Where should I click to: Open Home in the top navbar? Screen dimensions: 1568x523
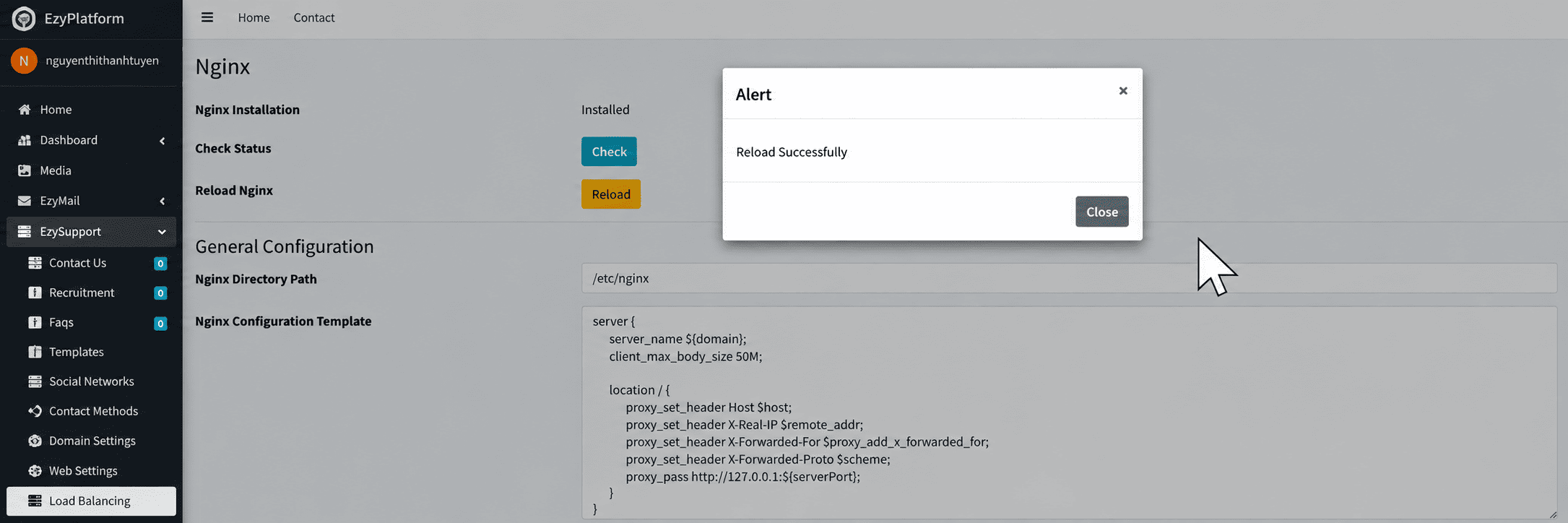pyautogui.click(x=254, y=17)
